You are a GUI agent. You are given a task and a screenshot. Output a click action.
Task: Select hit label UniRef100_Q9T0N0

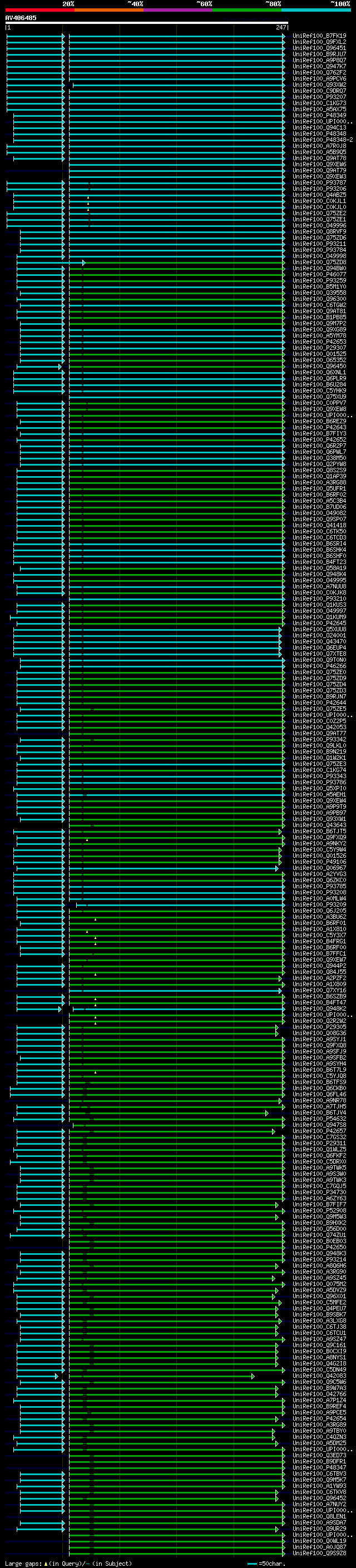click(x=319, y=660)
